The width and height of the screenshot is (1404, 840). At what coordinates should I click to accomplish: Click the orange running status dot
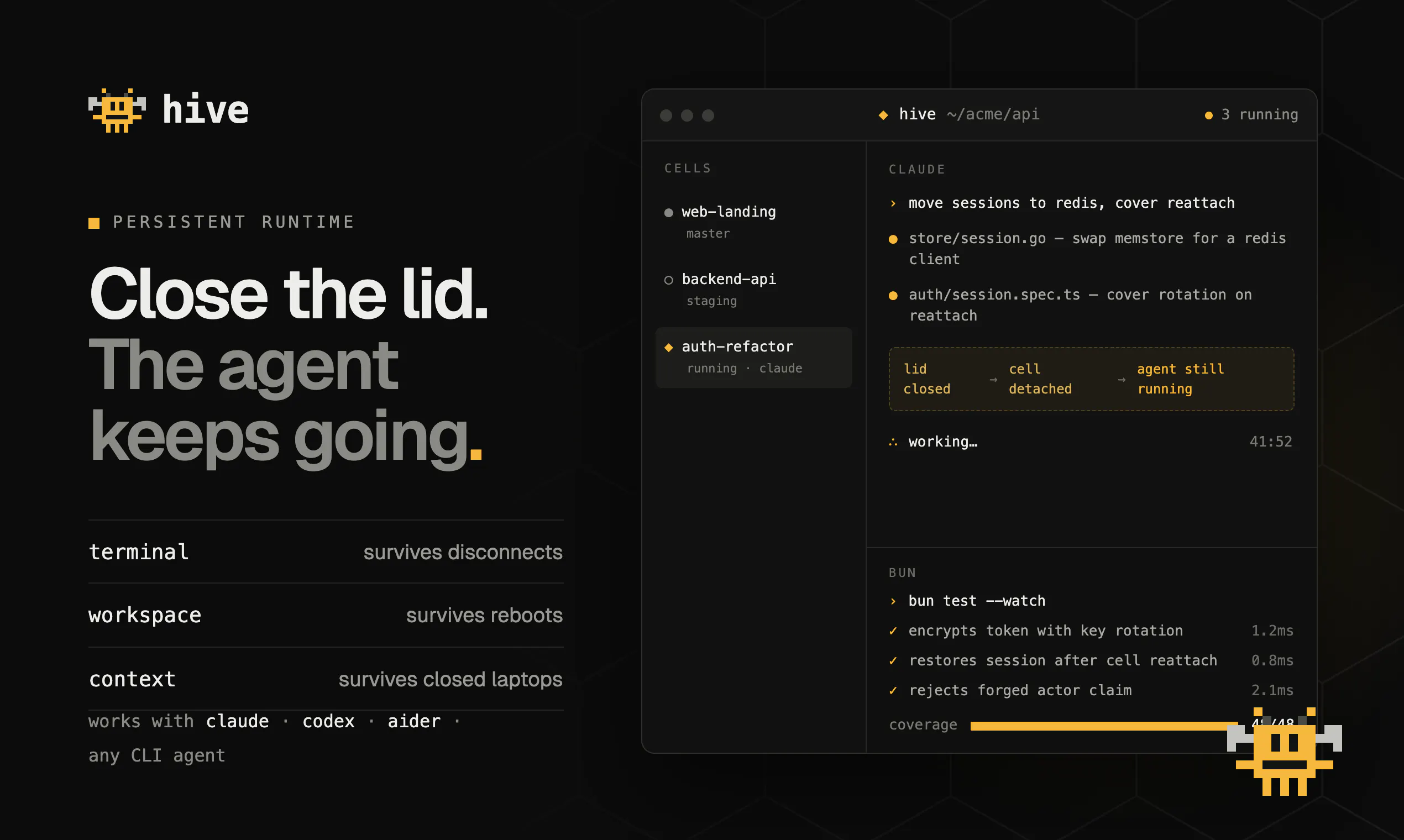pos(1209,116)
